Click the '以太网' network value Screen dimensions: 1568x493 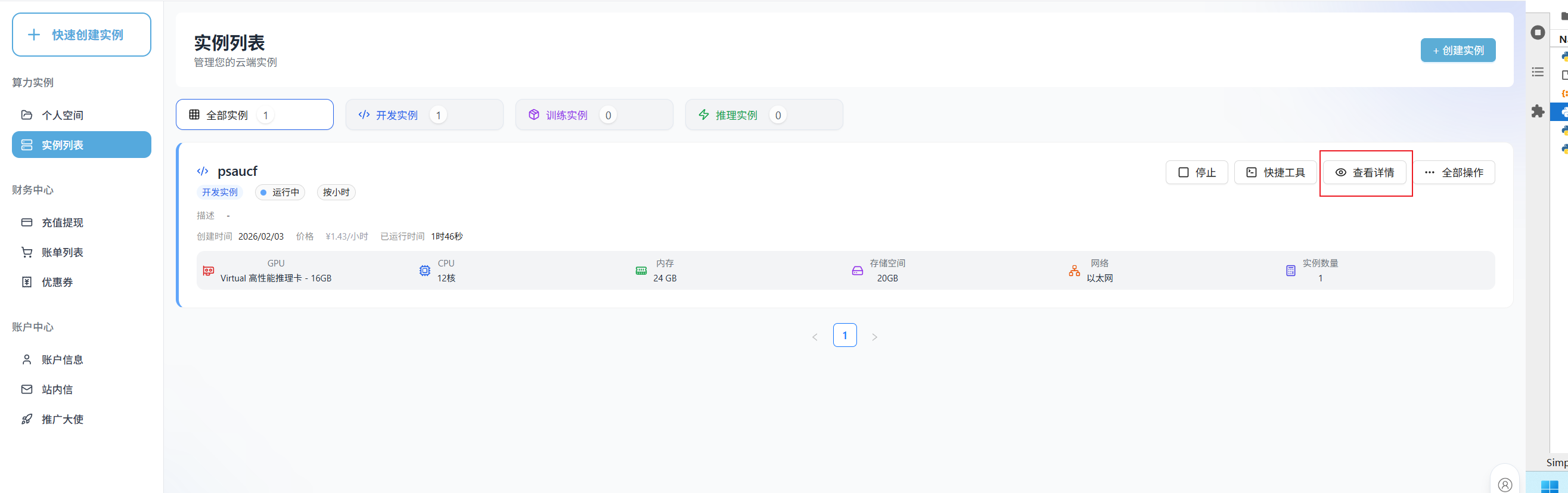(x=1100, y=278)
